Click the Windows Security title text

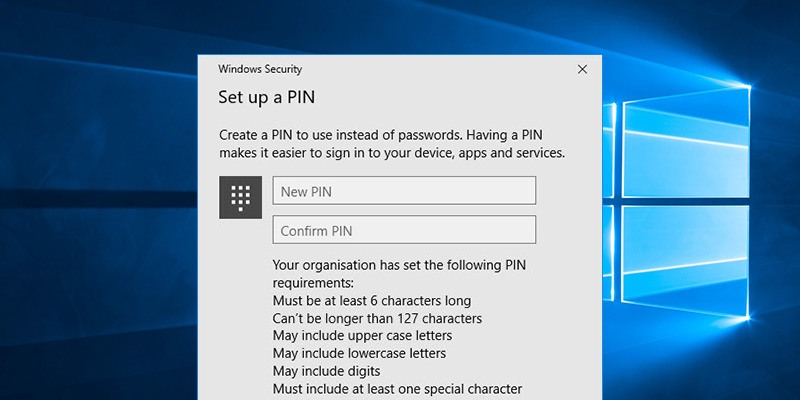(260, 70)
